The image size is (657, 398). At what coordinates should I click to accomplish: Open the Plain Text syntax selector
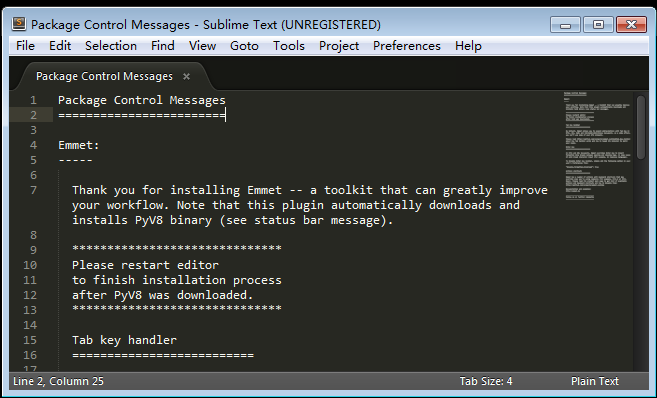coord(595,381)
